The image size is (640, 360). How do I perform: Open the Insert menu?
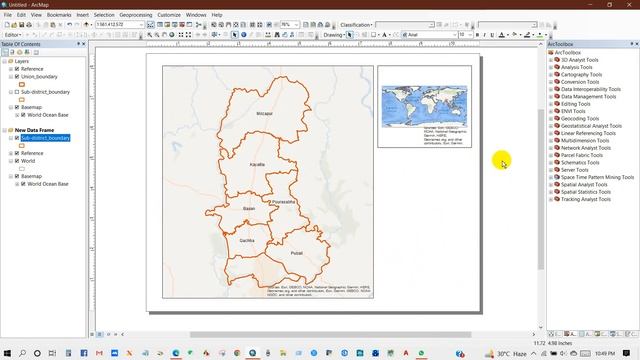[82, 15]
